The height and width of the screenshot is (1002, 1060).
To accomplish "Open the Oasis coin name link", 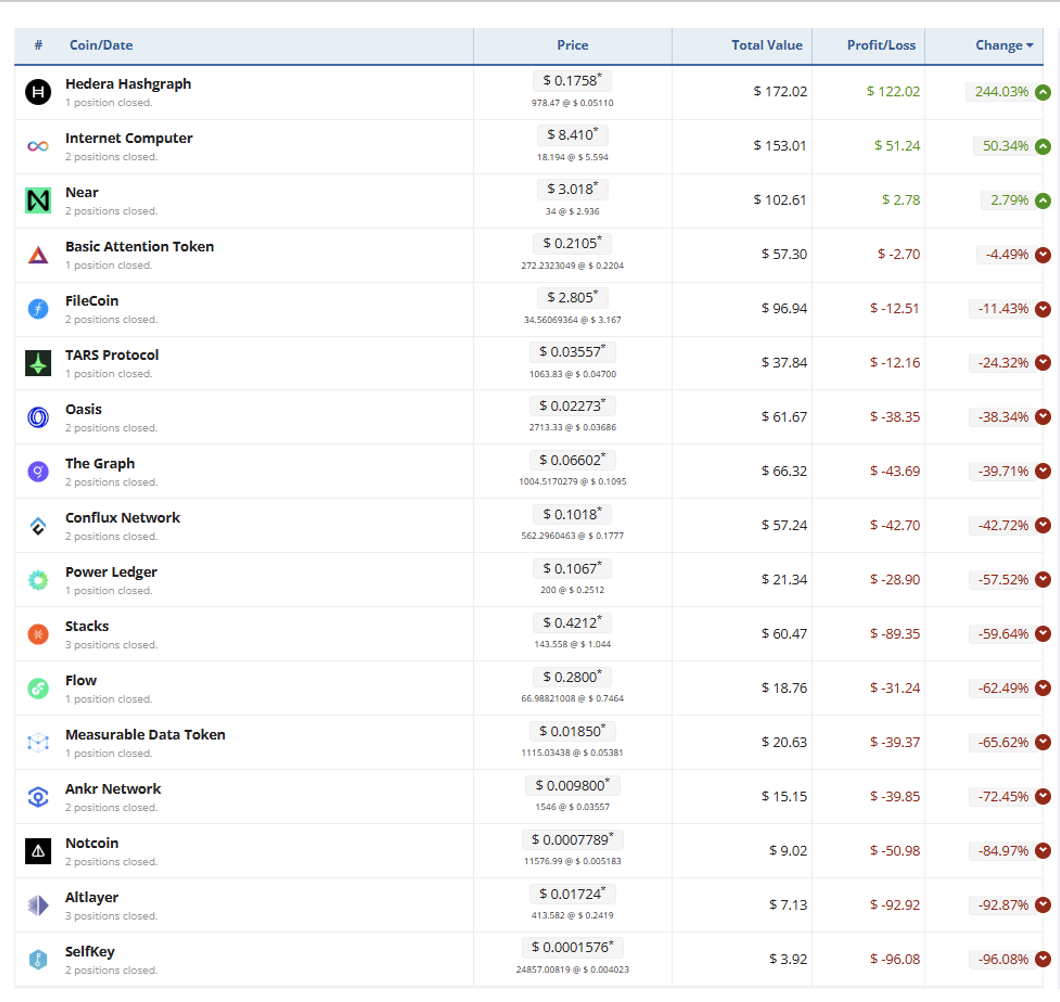I will tap(85, 409).
